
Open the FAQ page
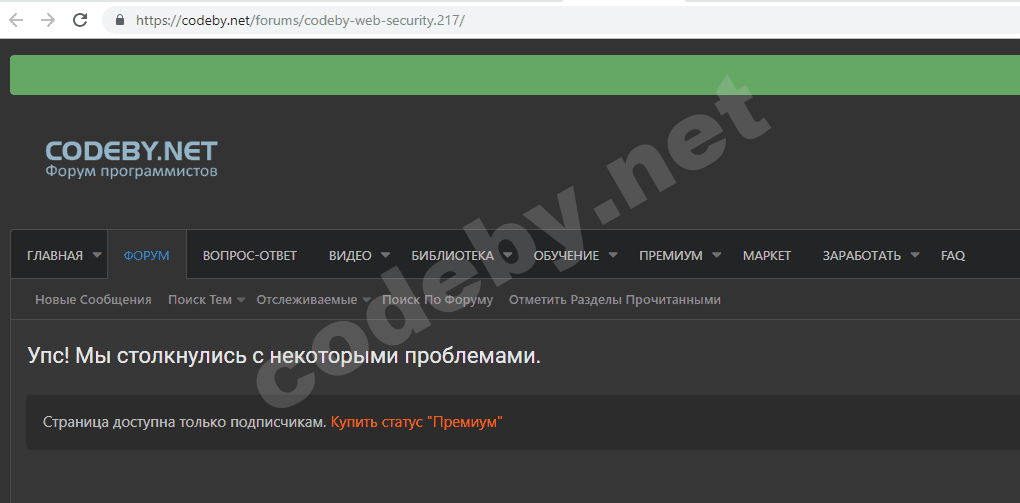click(x=953, y=256)
